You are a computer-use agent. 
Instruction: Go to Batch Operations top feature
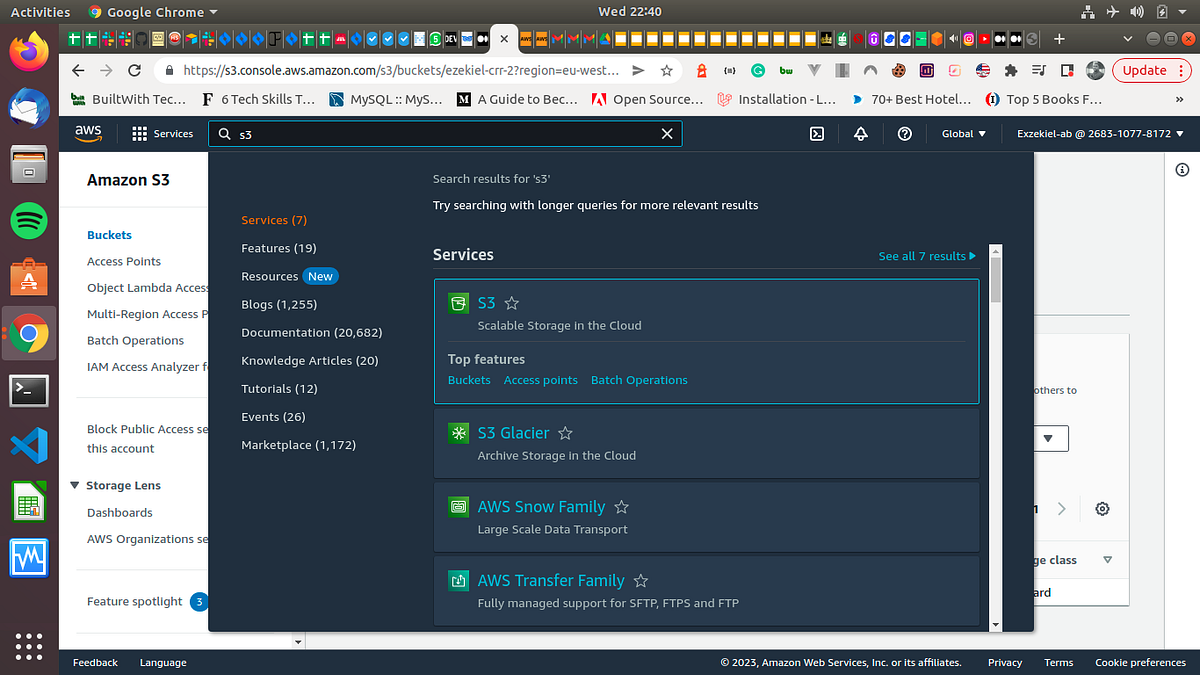click(x=639, y=380)
